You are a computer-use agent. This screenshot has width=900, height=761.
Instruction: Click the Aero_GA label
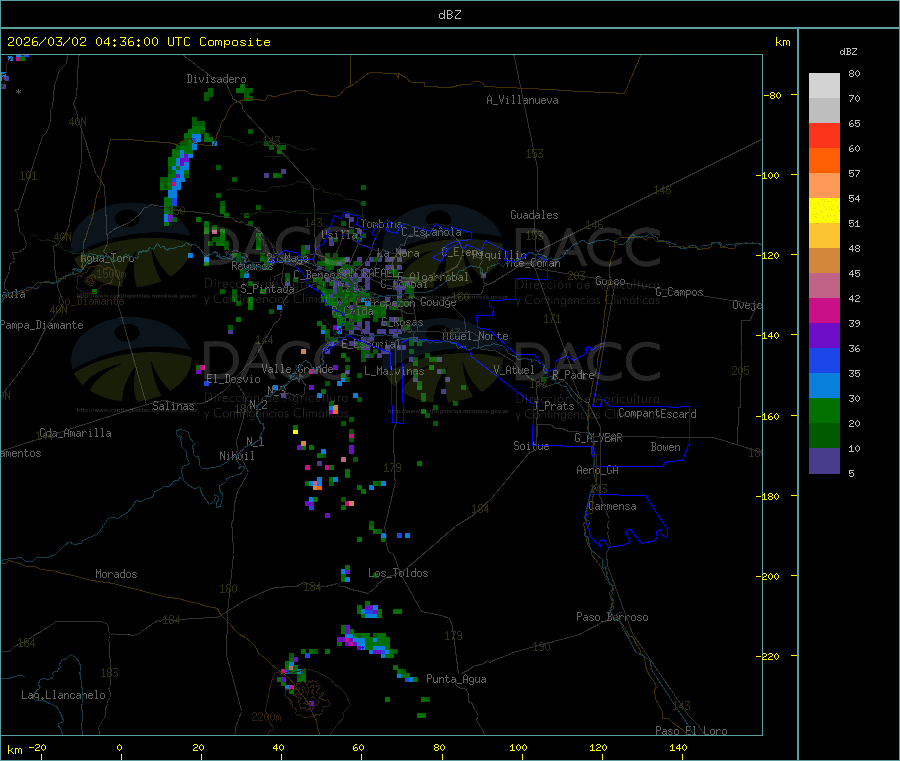598,470
